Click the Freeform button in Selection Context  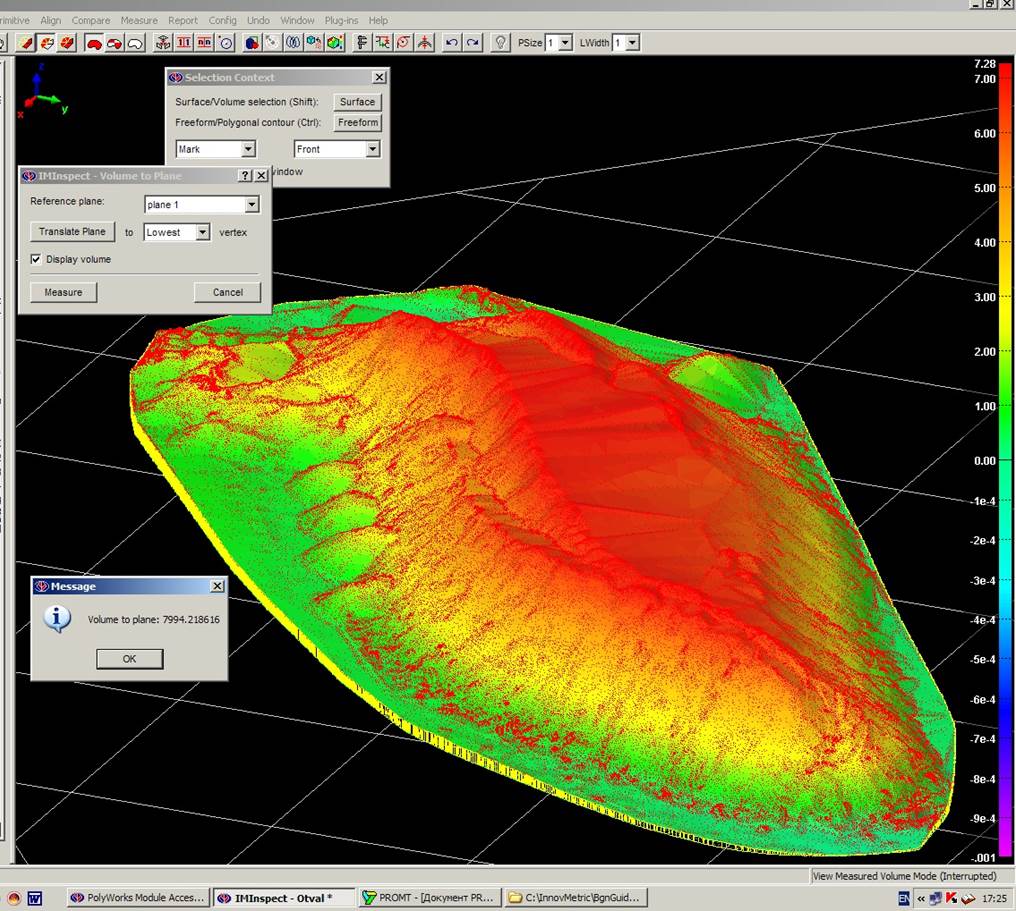(358, 122)
